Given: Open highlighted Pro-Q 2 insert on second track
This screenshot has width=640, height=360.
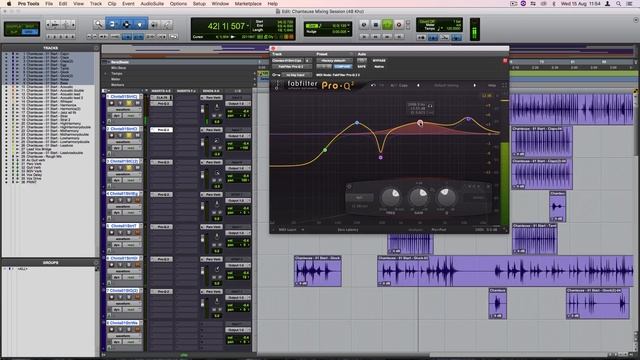Looking at the screenshot, I should click(x=161, y=130).
